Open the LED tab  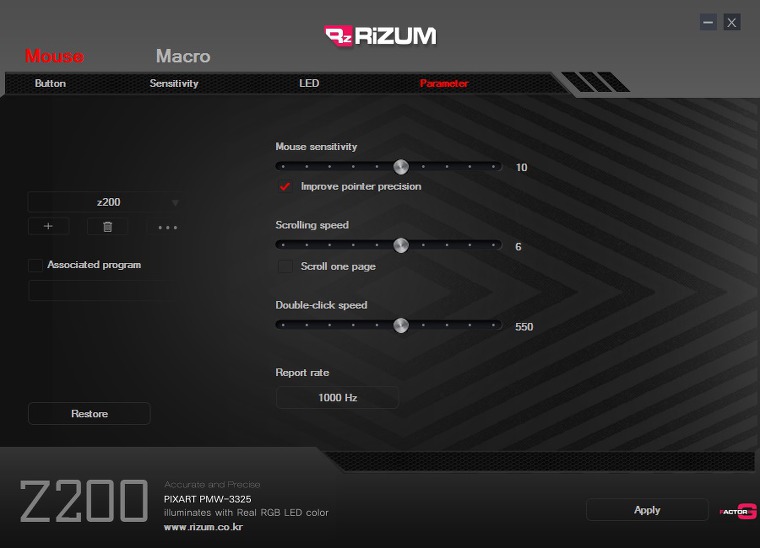click(x=309, y=83)
